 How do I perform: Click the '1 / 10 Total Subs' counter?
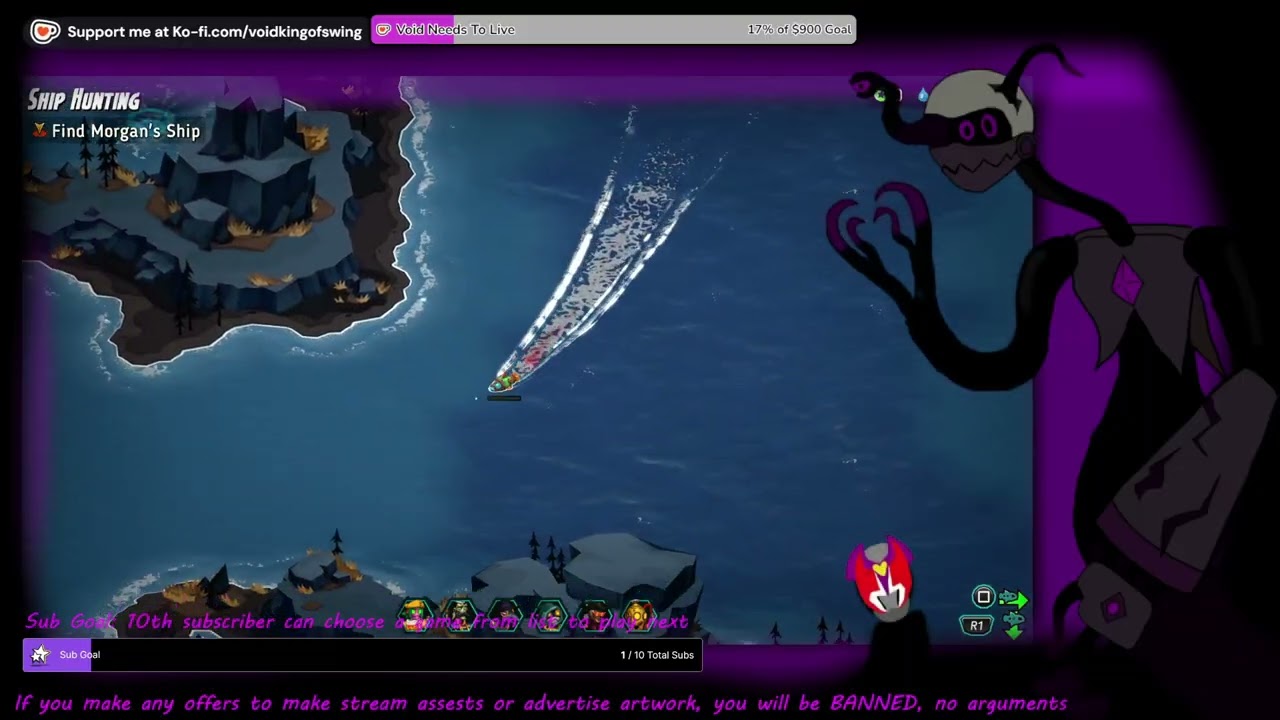[657, 655]
